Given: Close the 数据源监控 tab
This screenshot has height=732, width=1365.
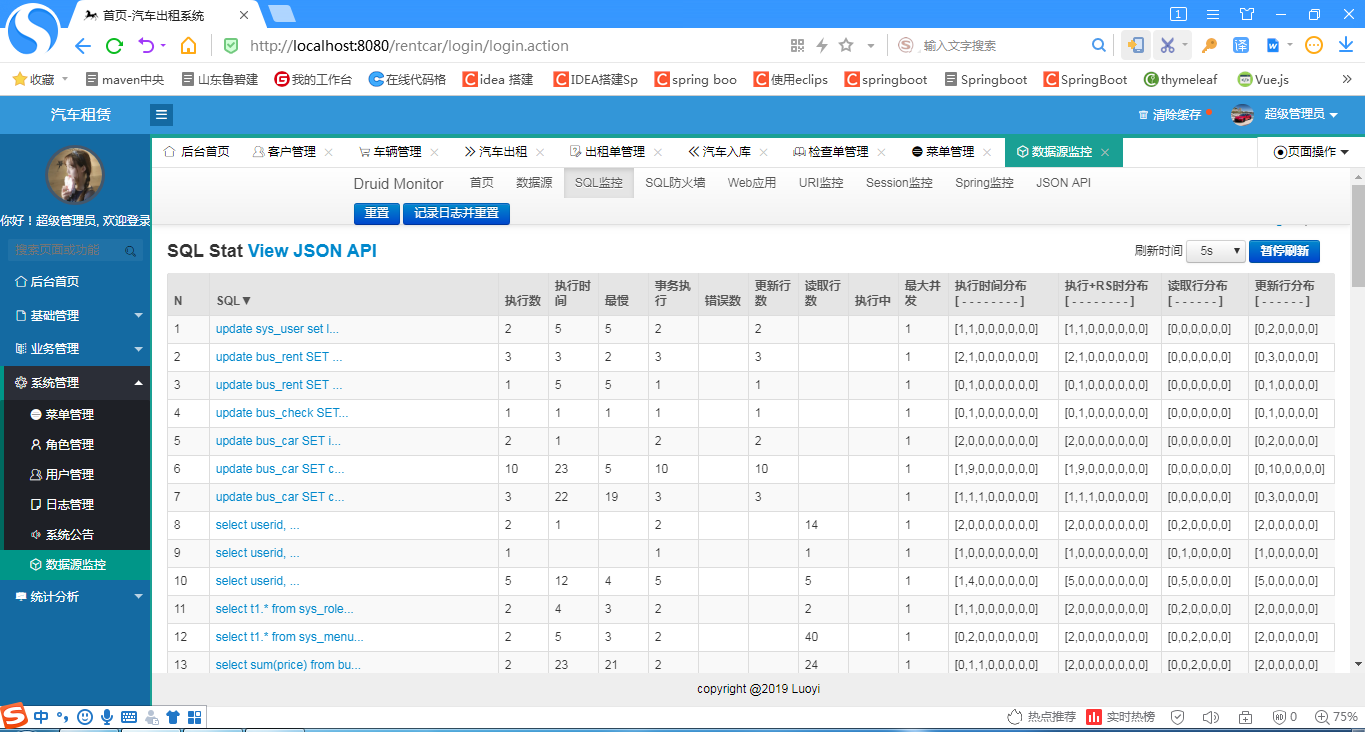Looking at the screenshot, I should [x=1105, y=152].
